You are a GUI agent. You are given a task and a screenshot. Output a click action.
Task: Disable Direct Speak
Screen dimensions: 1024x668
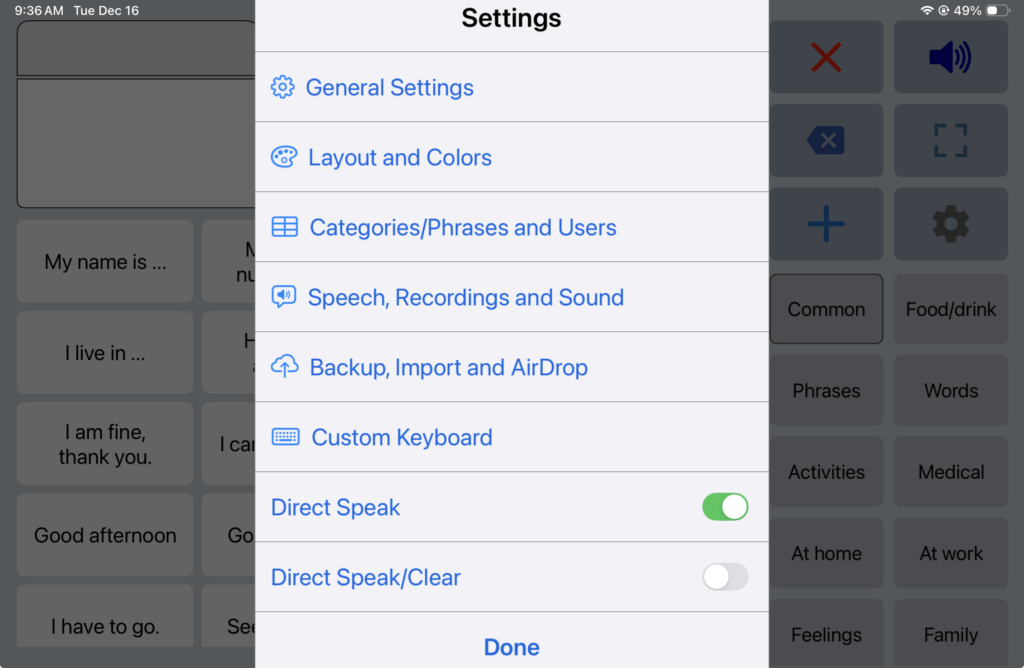(725, 507)
